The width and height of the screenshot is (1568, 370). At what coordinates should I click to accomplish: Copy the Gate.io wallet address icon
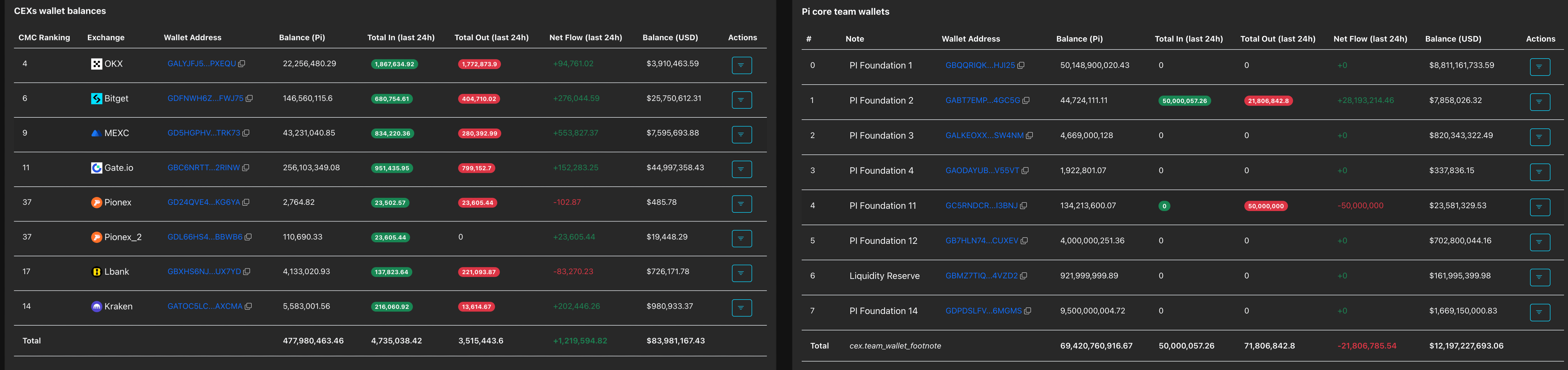coord(245,168)
